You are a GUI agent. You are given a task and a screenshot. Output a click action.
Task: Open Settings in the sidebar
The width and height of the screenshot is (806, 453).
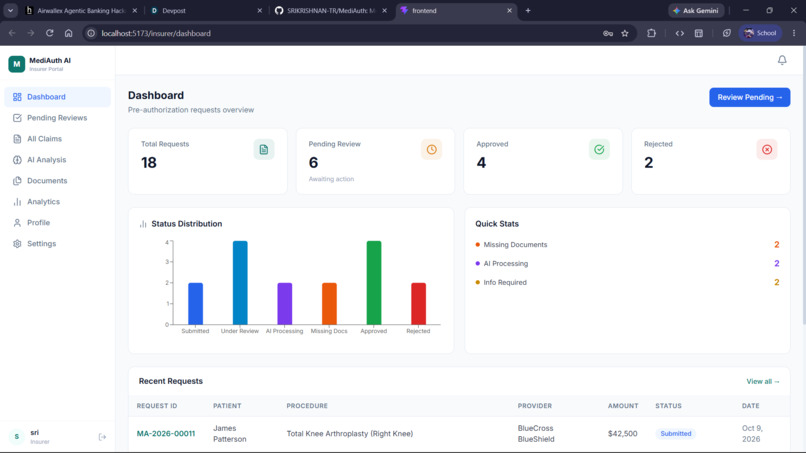pos(57,244)
